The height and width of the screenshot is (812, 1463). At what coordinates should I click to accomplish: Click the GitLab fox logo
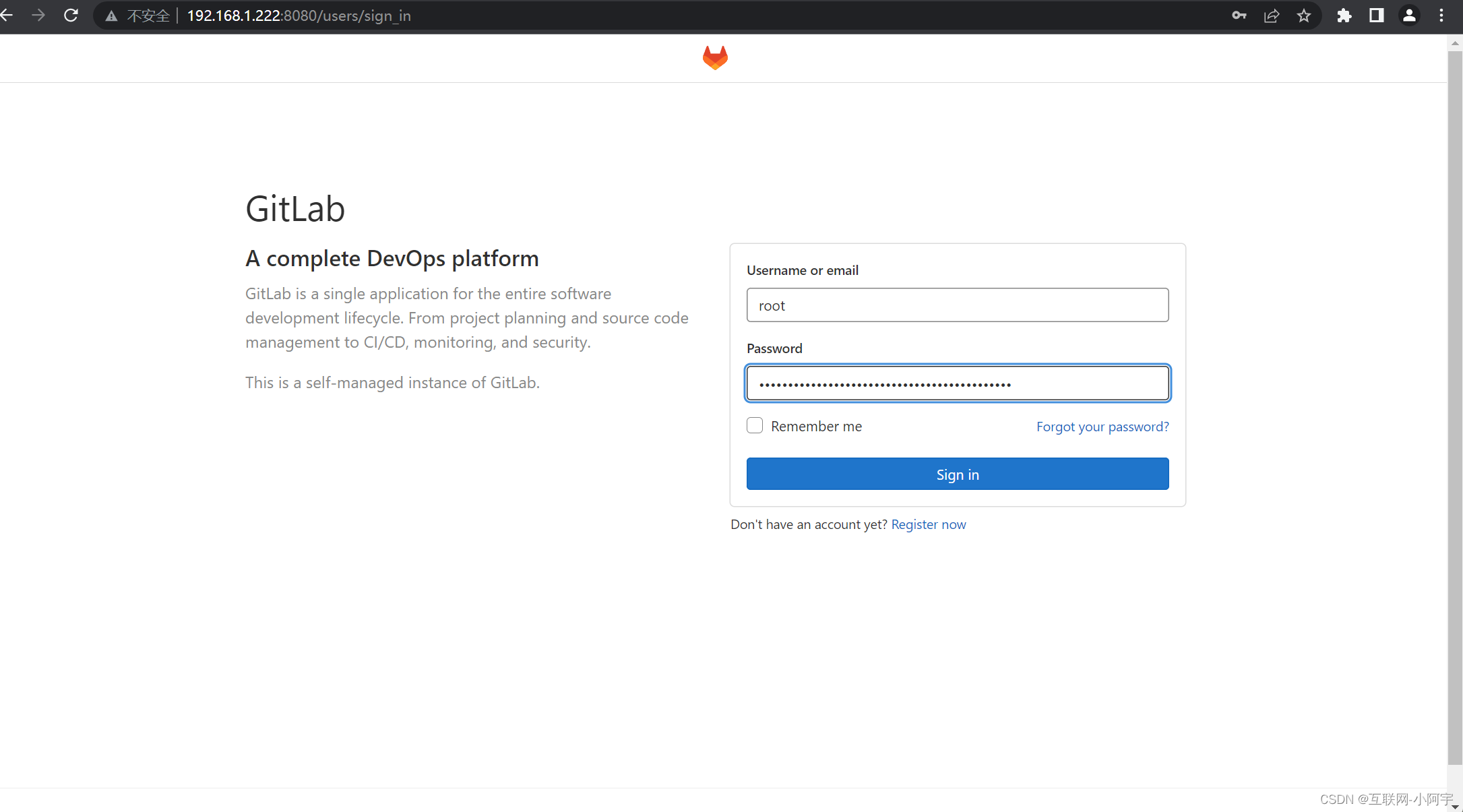point(715,58)
